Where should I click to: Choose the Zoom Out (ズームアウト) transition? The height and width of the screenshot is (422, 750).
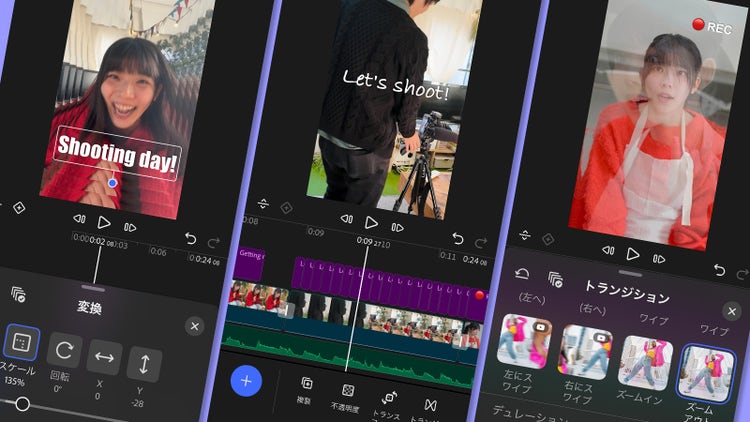coord(706,374)
